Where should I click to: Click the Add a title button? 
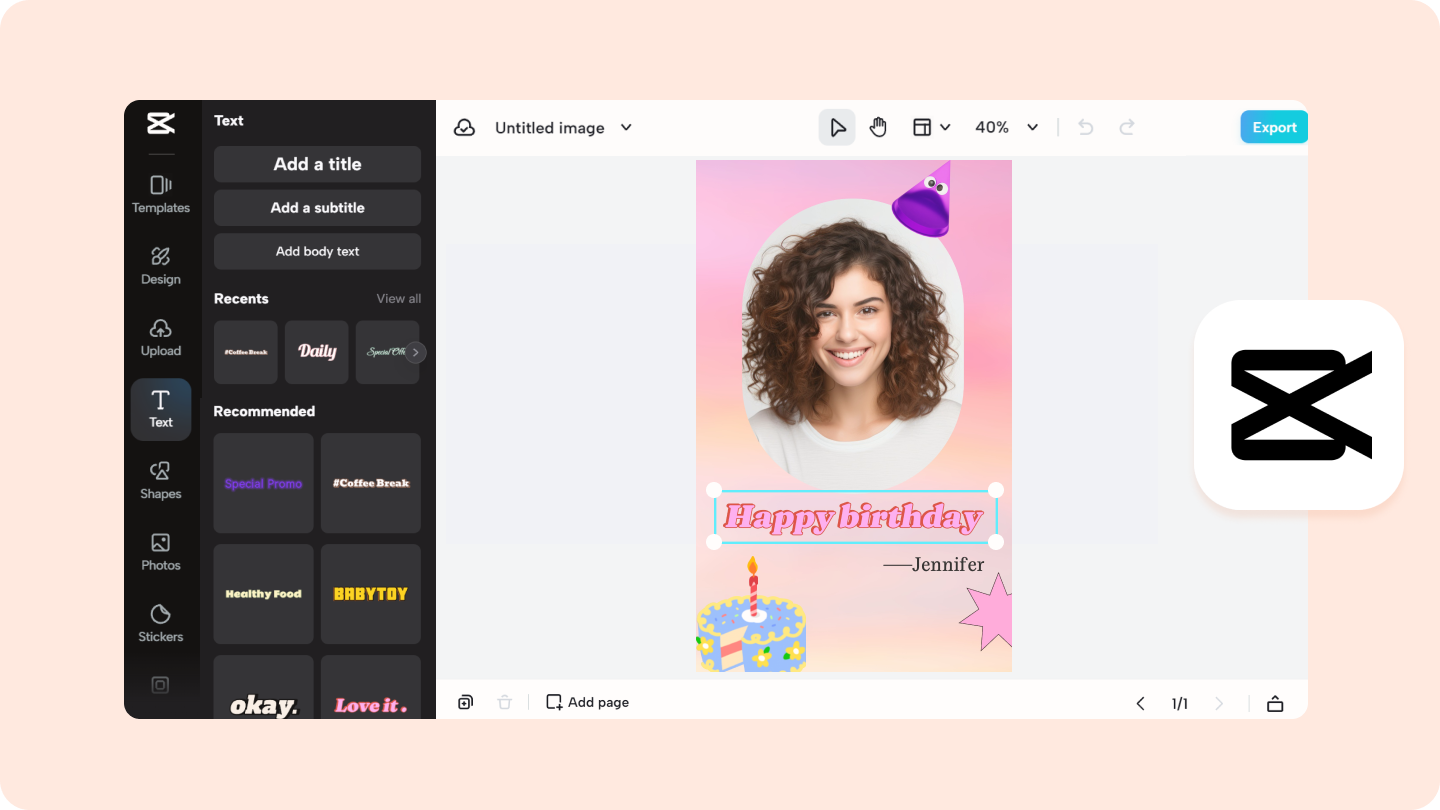[x=317, y=164]
